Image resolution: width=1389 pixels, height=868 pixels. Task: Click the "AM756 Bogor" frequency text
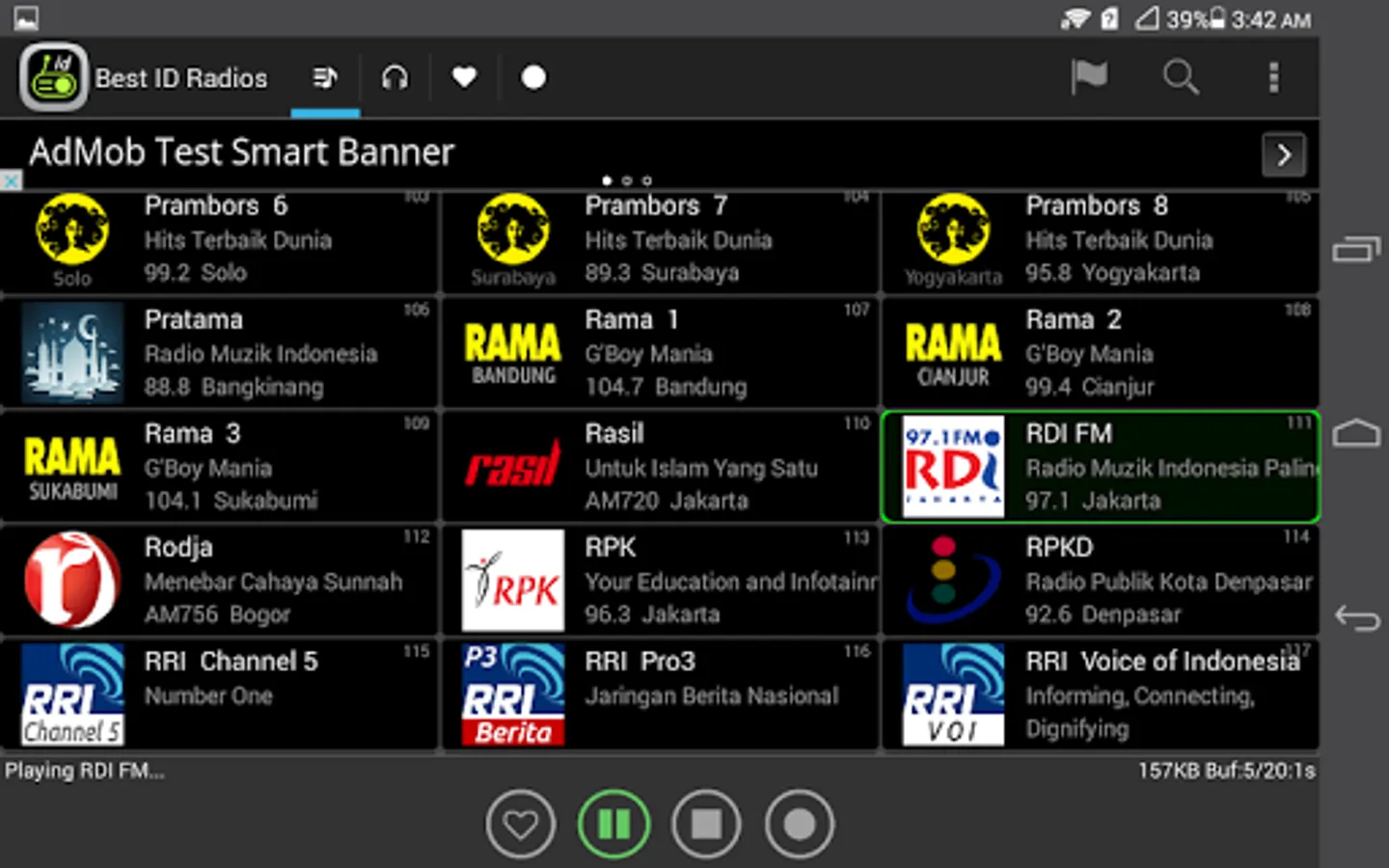[217, 614]
